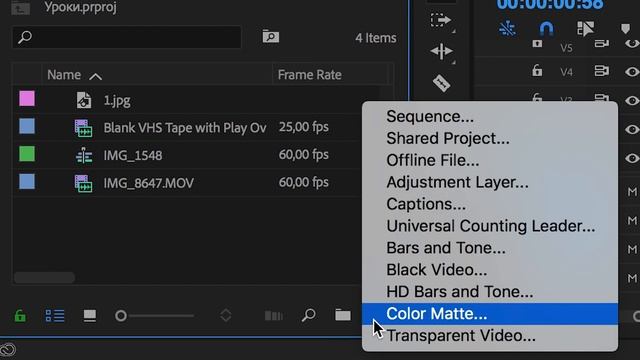The width and height of the screenshot is (640, 360).
Task: Click the still image icon of 1.jpg
Action: (84, 100)
